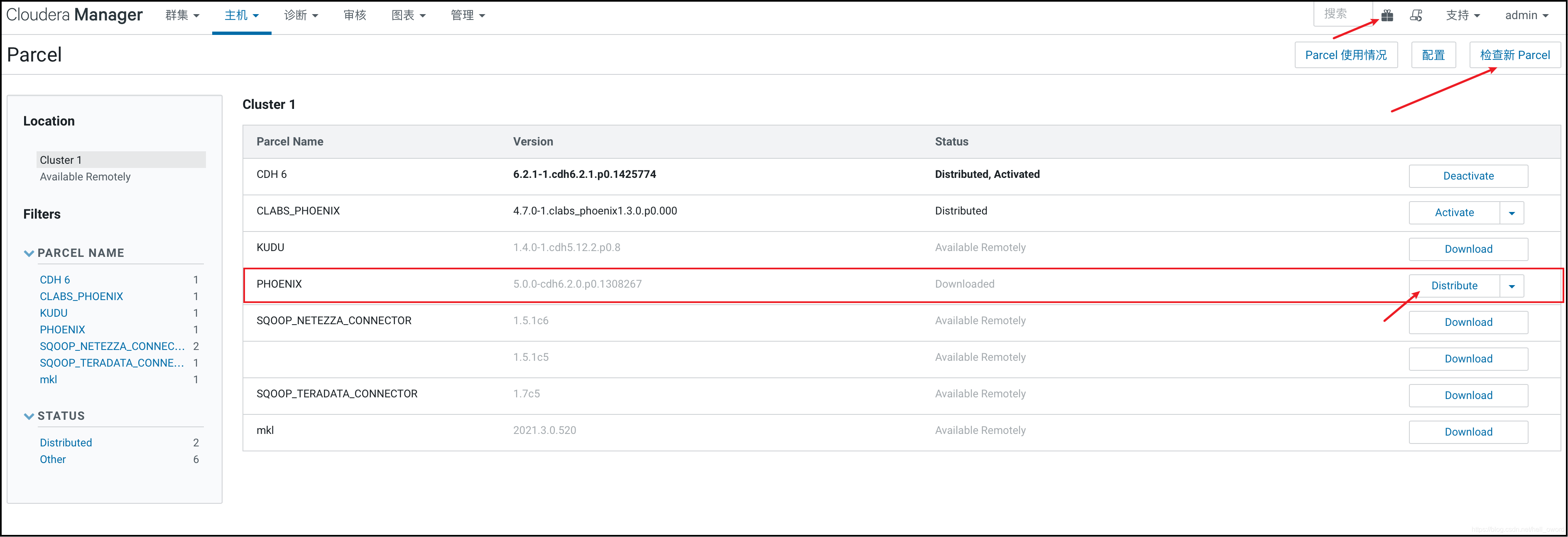Open the 群集 menu
The width and height of the screenshot is (1568, 537).
coord(182,15)
